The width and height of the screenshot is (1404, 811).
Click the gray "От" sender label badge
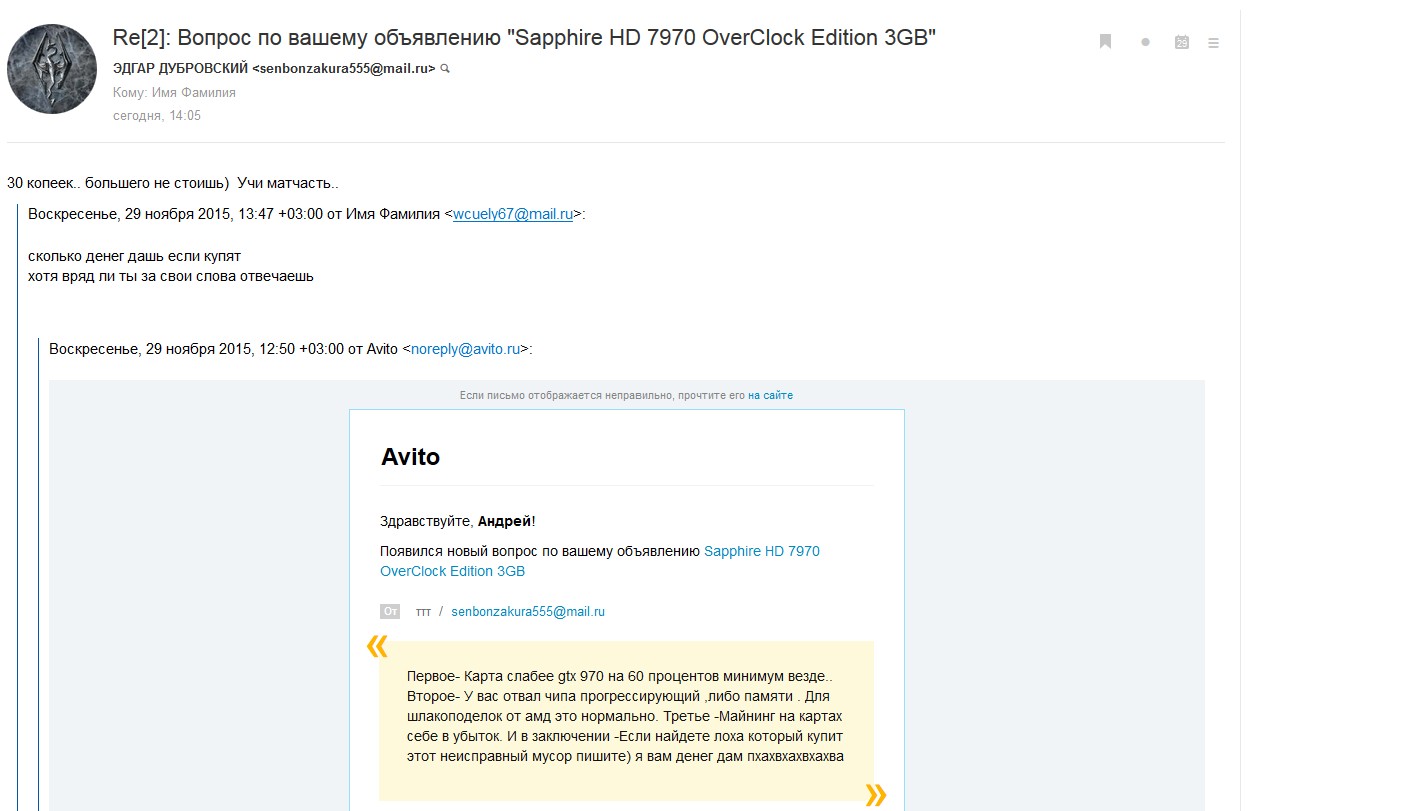click(x=390, y=611)
